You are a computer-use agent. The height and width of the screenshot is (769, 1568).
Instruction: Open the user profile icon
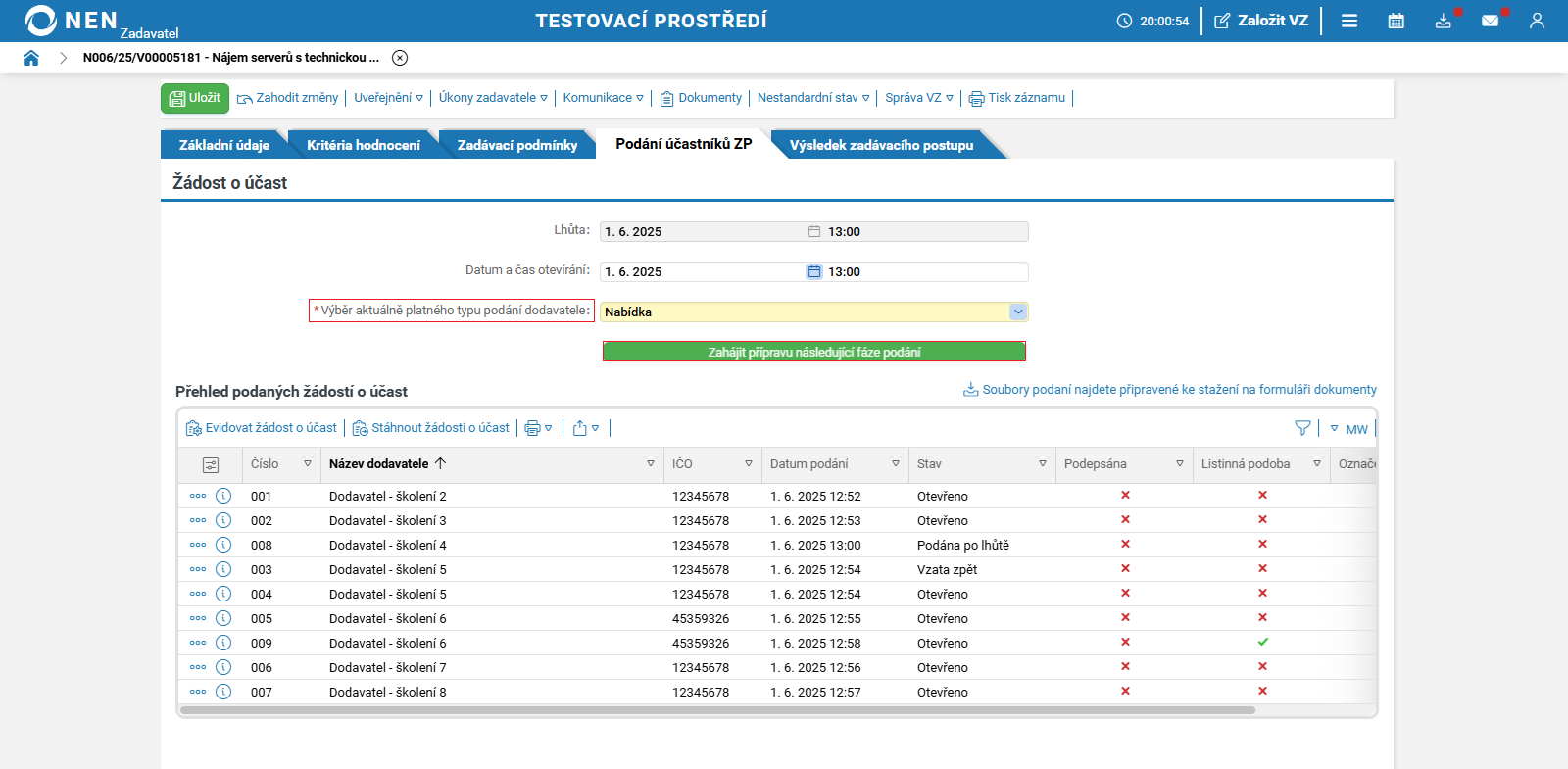click(1537, 21)
